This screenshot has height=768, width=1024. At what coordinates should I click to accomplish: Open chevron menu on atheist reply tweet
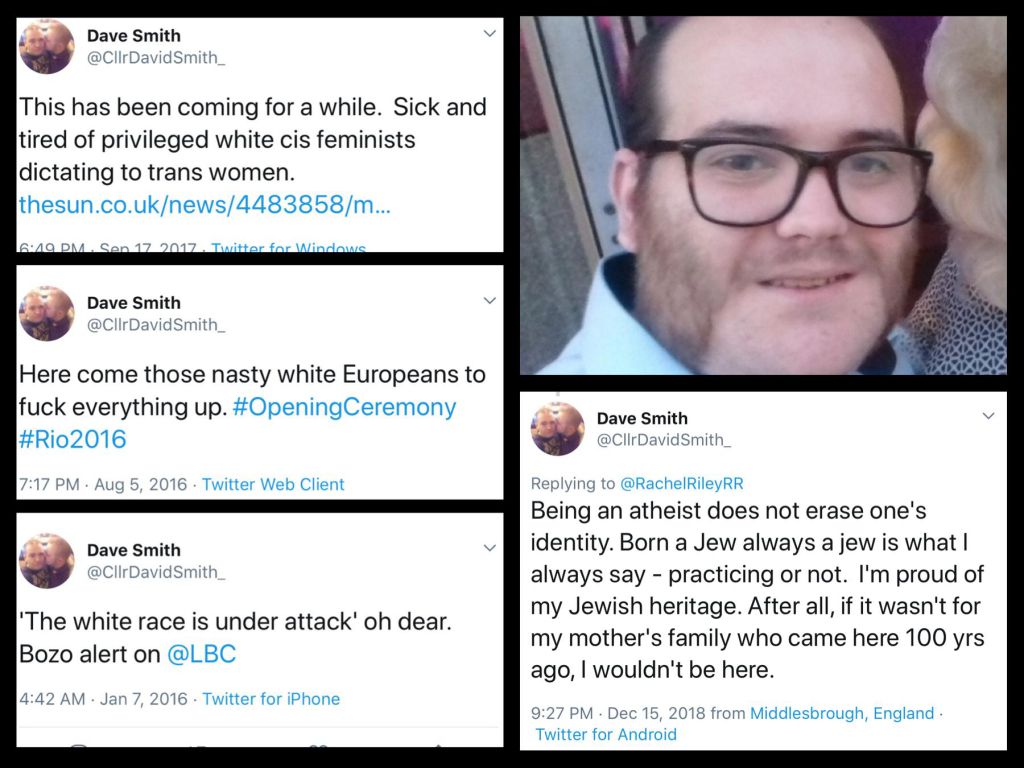click(989, 416)
